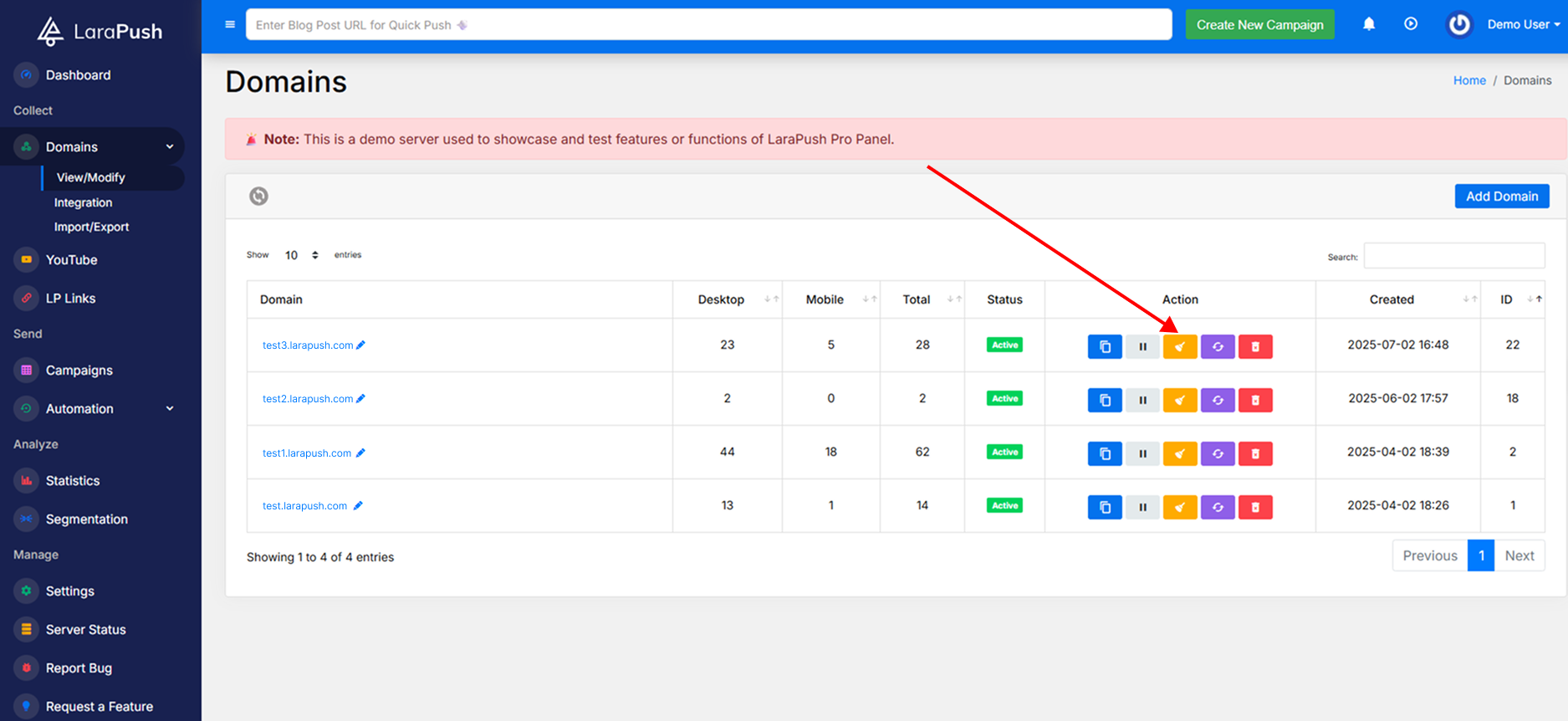Go to YouTube in the sidebar

[x=71, y=260]
